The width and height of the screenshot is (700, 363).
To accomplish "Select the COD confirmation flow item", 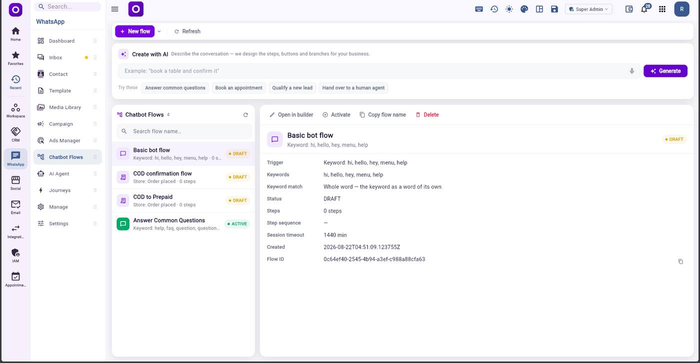I will point(183,177).
